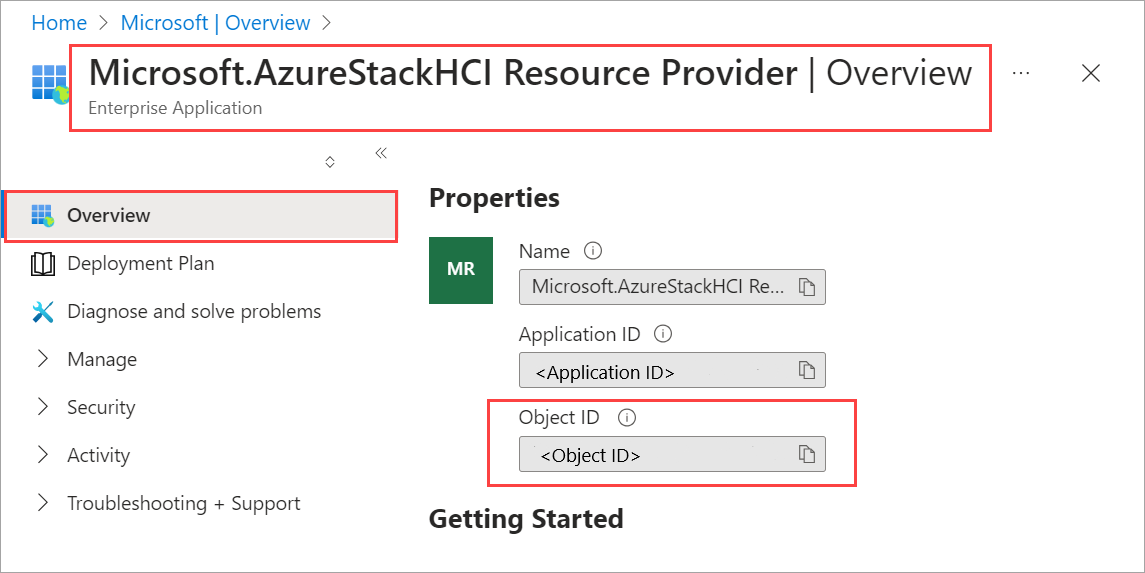The image size is (1145, 573).
Task: Show info tooltip next to Name
Action: coord(593,251)
